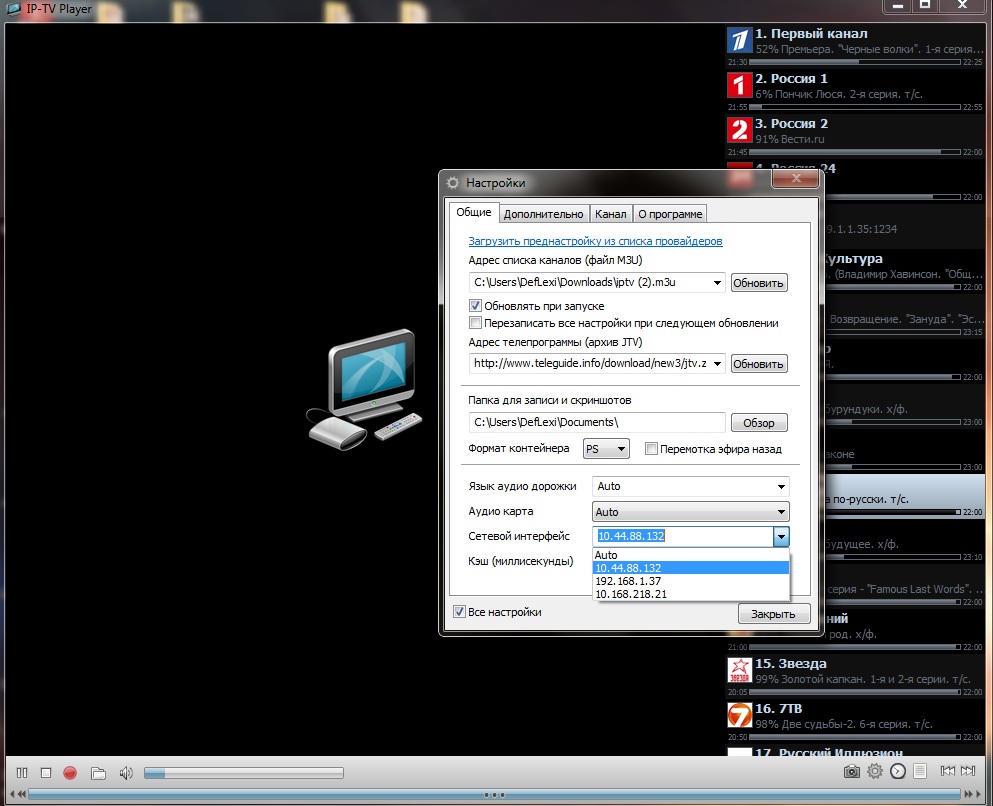The image size is (993, 806).
Task: Open the Формат контейнера PS dropdown
Action: point(606,449)
